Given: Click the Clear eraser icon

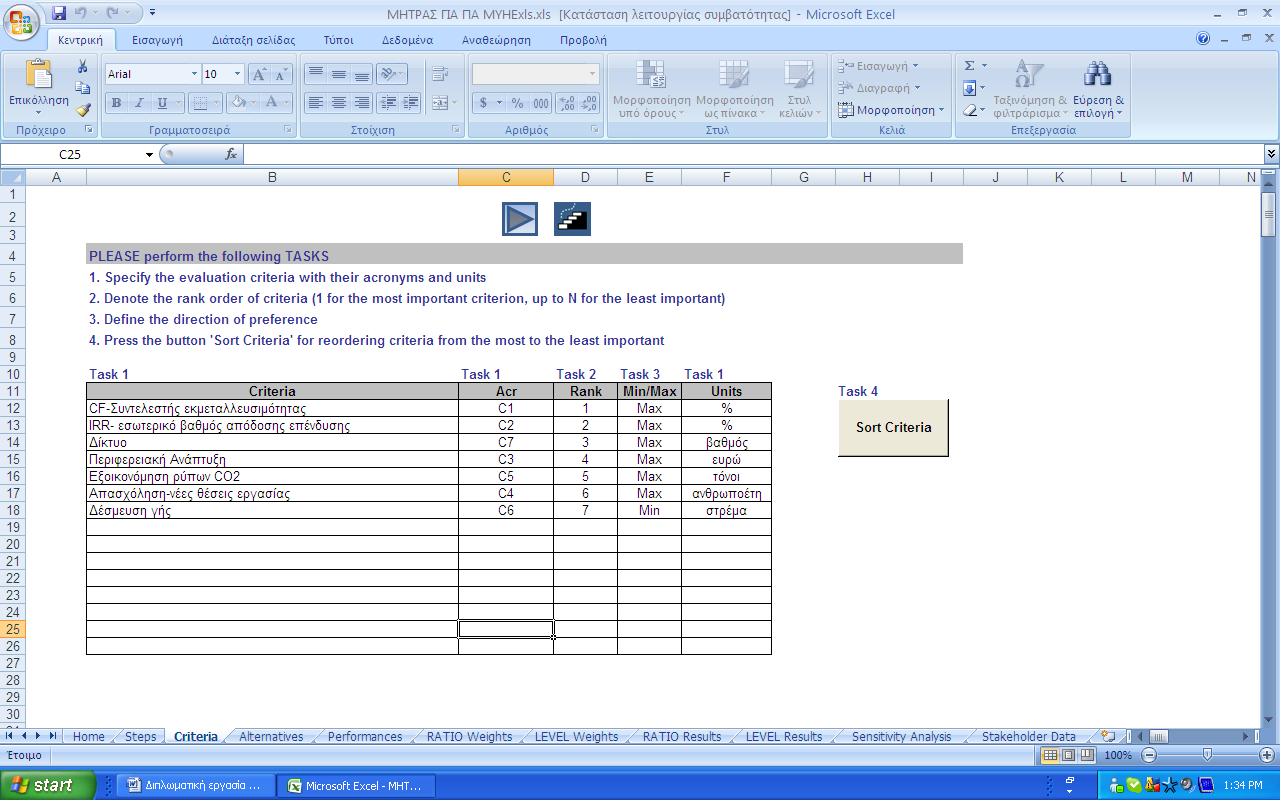Looking at the screenshot, I should coord(969,110).
